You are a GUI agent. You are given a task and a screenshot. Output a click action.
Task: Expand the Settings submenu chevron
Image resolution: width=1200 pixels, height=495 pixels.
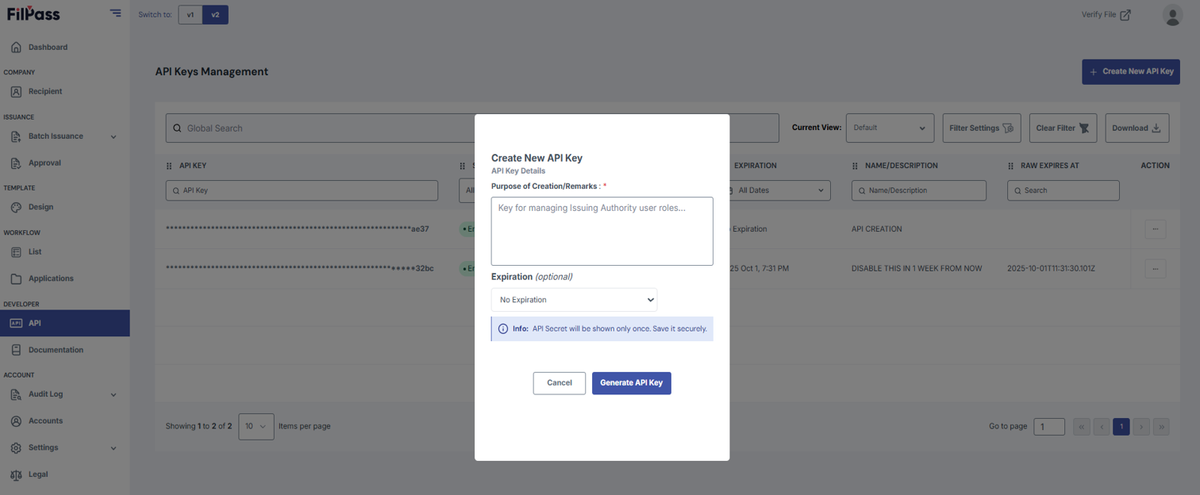(113, 448)
